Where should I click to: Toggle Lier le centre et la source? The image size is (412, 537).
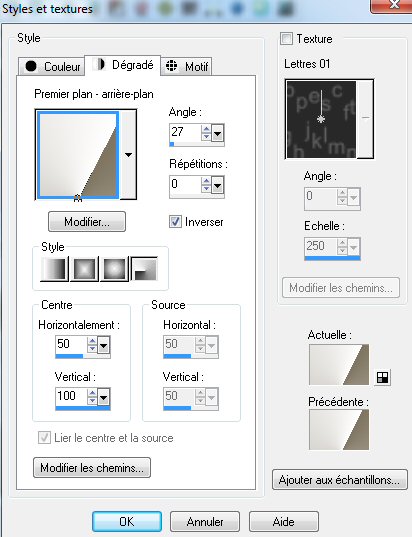tap(44, 438)
